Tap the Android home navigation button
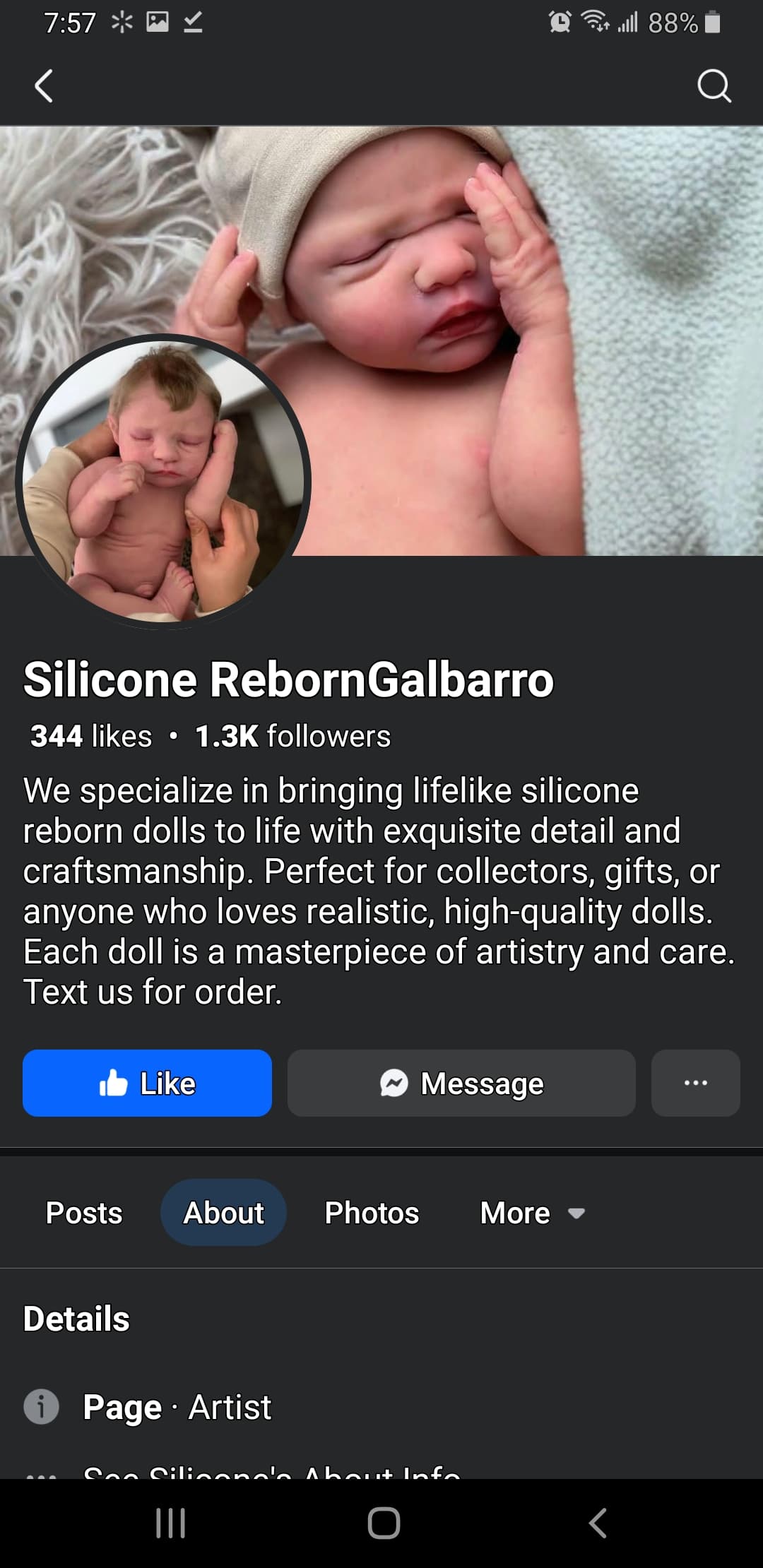Screen dimensions: 763x1568 point(384,1523)
